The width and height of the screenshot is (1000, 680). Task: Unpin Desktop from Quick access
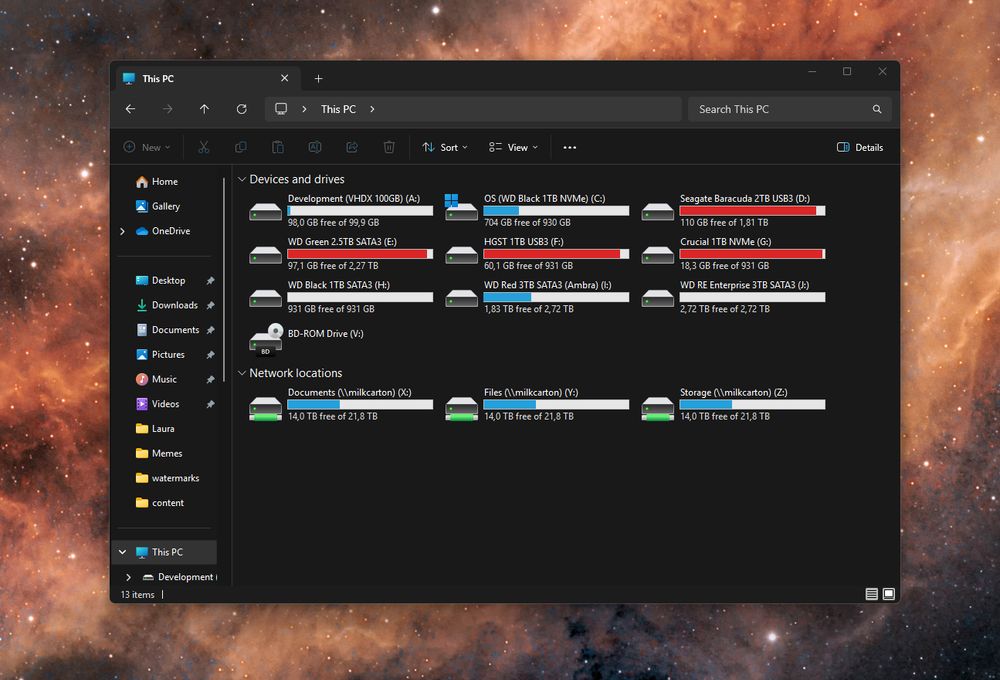coord(210,281)
